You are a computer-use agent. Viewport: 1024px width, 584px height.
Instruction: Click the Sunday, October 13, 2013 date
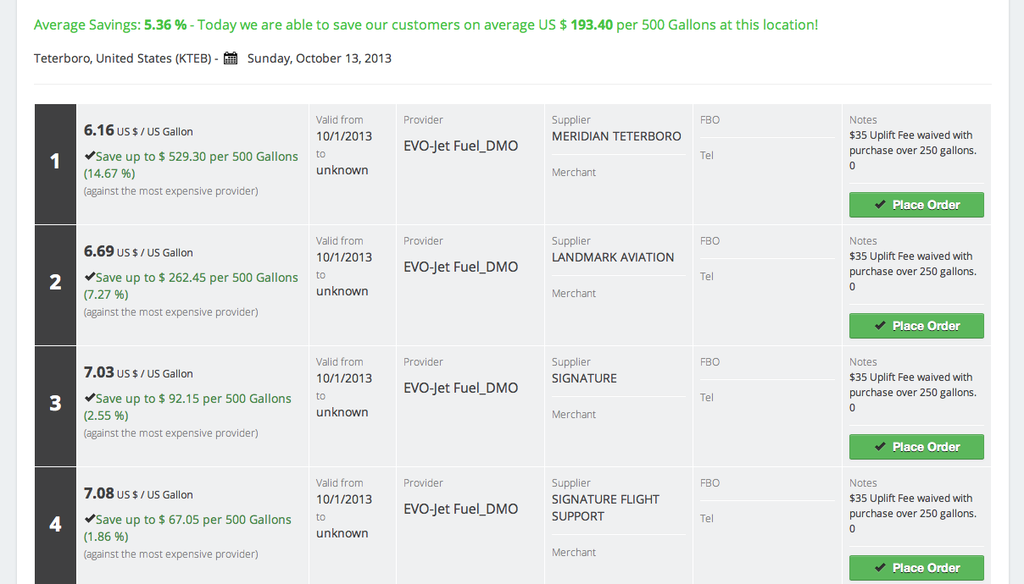pyautogui.click(x=319, y=58)
